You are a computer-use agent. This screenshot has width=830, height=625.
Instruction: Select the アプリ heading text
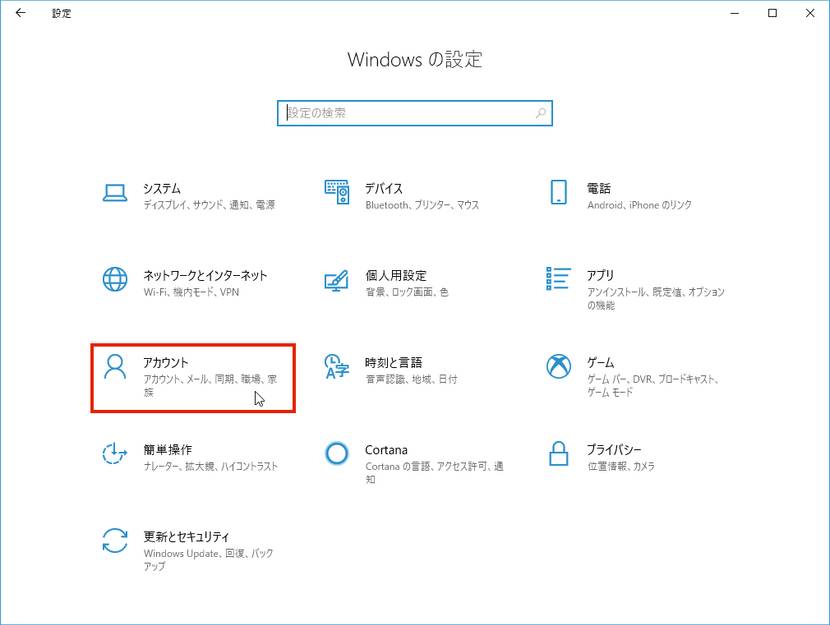(x=600, y=276)
